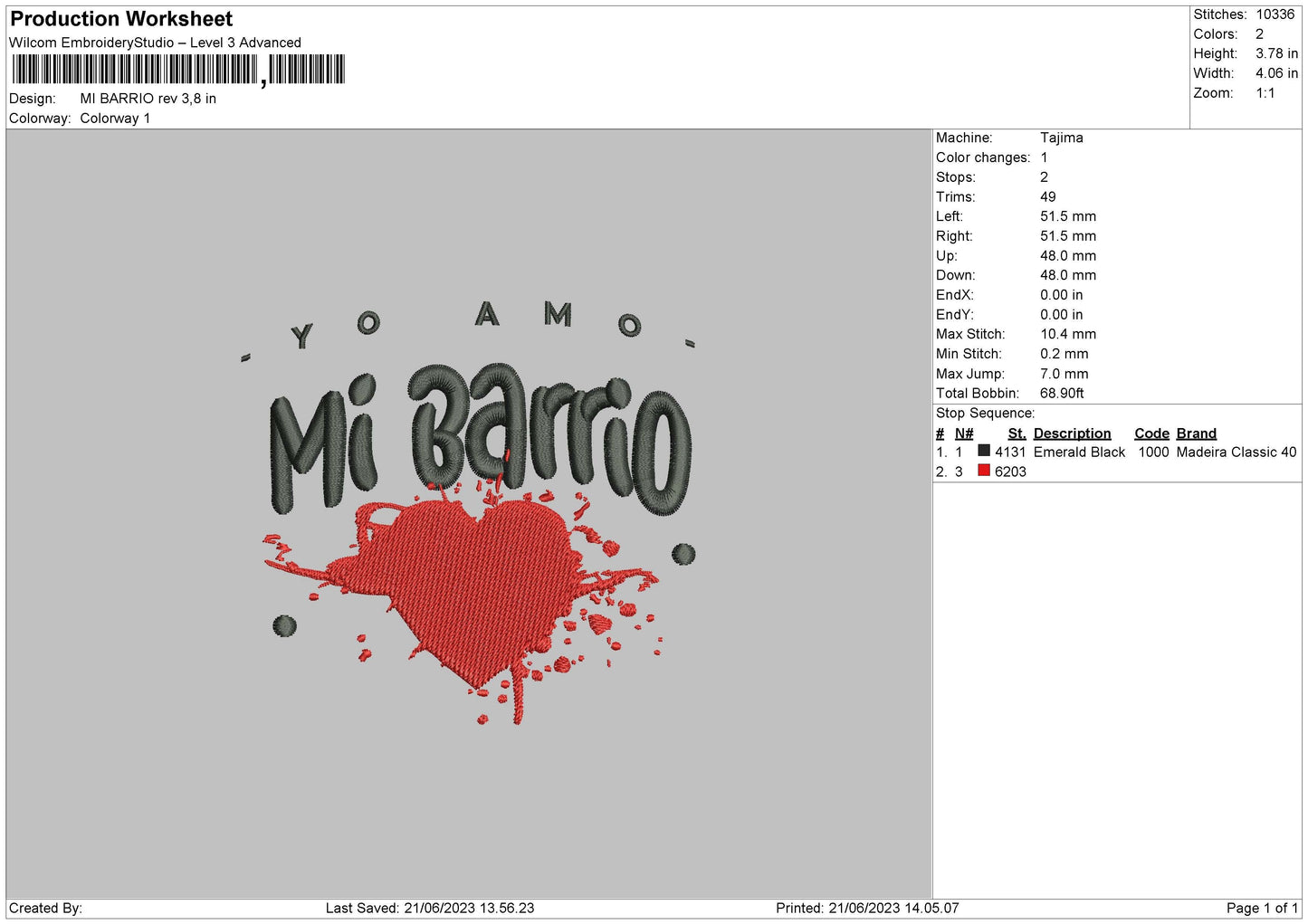The height and width of the screenshot is (924, 1308).
Task: Click the thread code 4131
Action: [1010, 452]
